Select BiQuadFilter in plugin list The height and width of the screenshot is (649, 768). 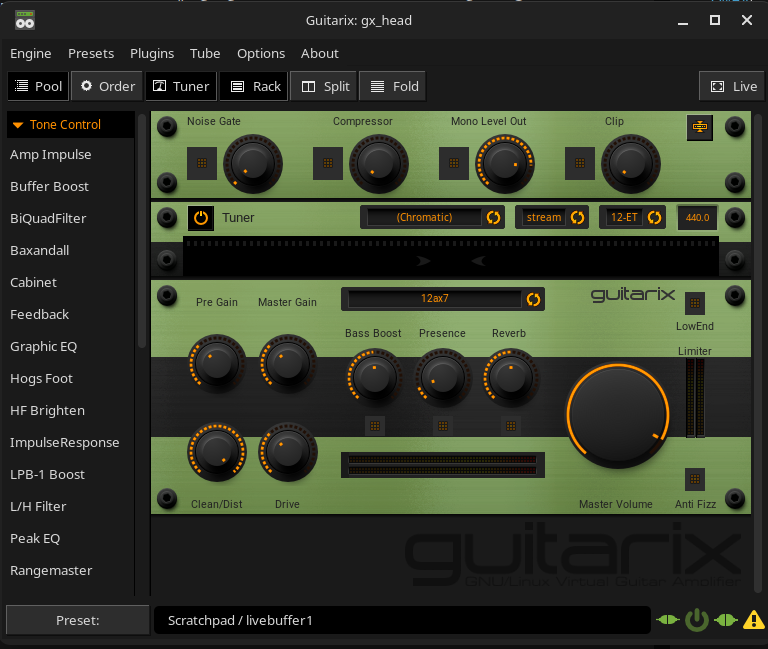tap(71, 218)
